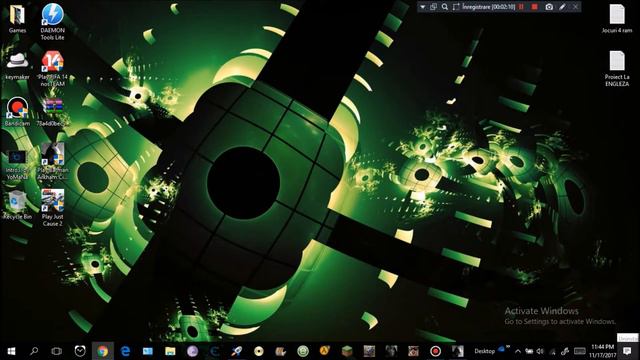Image resolution: width=640 pixels, height=360 pixels.
Task: Select the Play Just Cause 2 shortcut
Action: (x=53, y=208)
